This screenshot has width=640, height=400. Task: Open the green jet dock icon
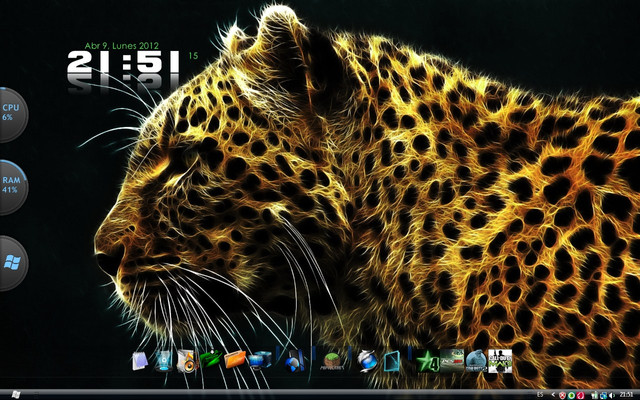[211, 359]
